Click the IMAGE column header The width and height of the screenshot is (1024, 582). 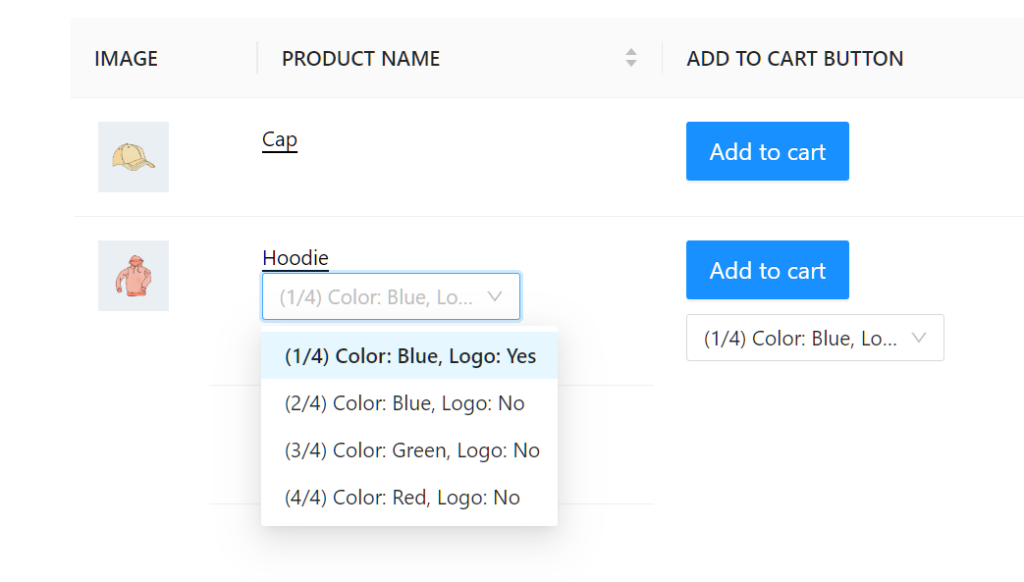(x=126, y=59)
